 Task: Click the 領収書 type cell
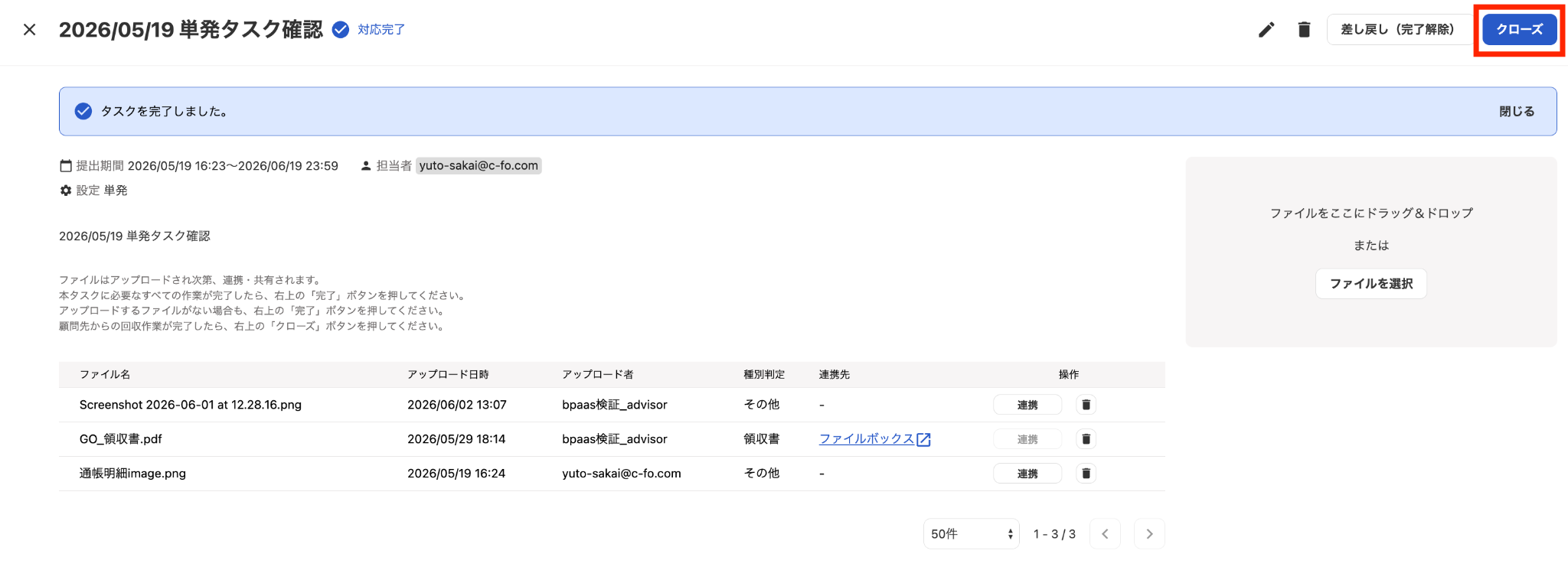pos(762,439)
